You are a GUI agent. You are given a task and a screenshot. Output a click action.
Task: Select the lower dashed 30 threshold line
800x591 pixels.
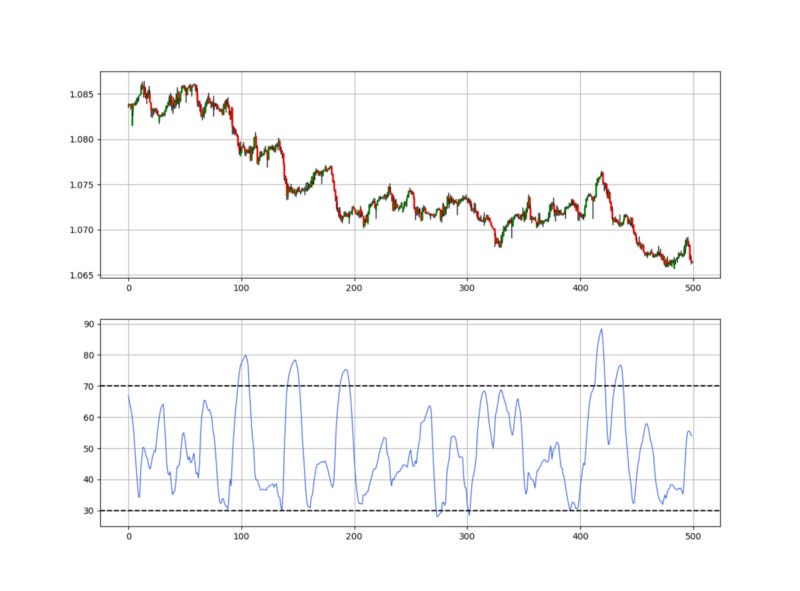click(x=400, y=509)
